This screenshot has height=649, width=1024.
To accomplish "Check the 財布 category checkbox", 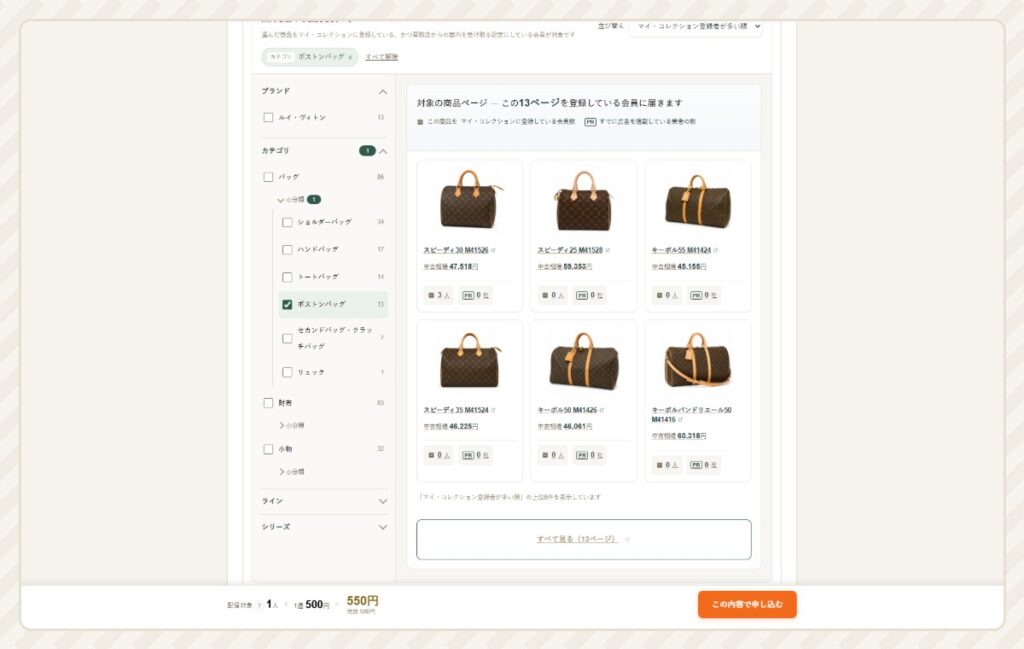I will tap(268, 403).
